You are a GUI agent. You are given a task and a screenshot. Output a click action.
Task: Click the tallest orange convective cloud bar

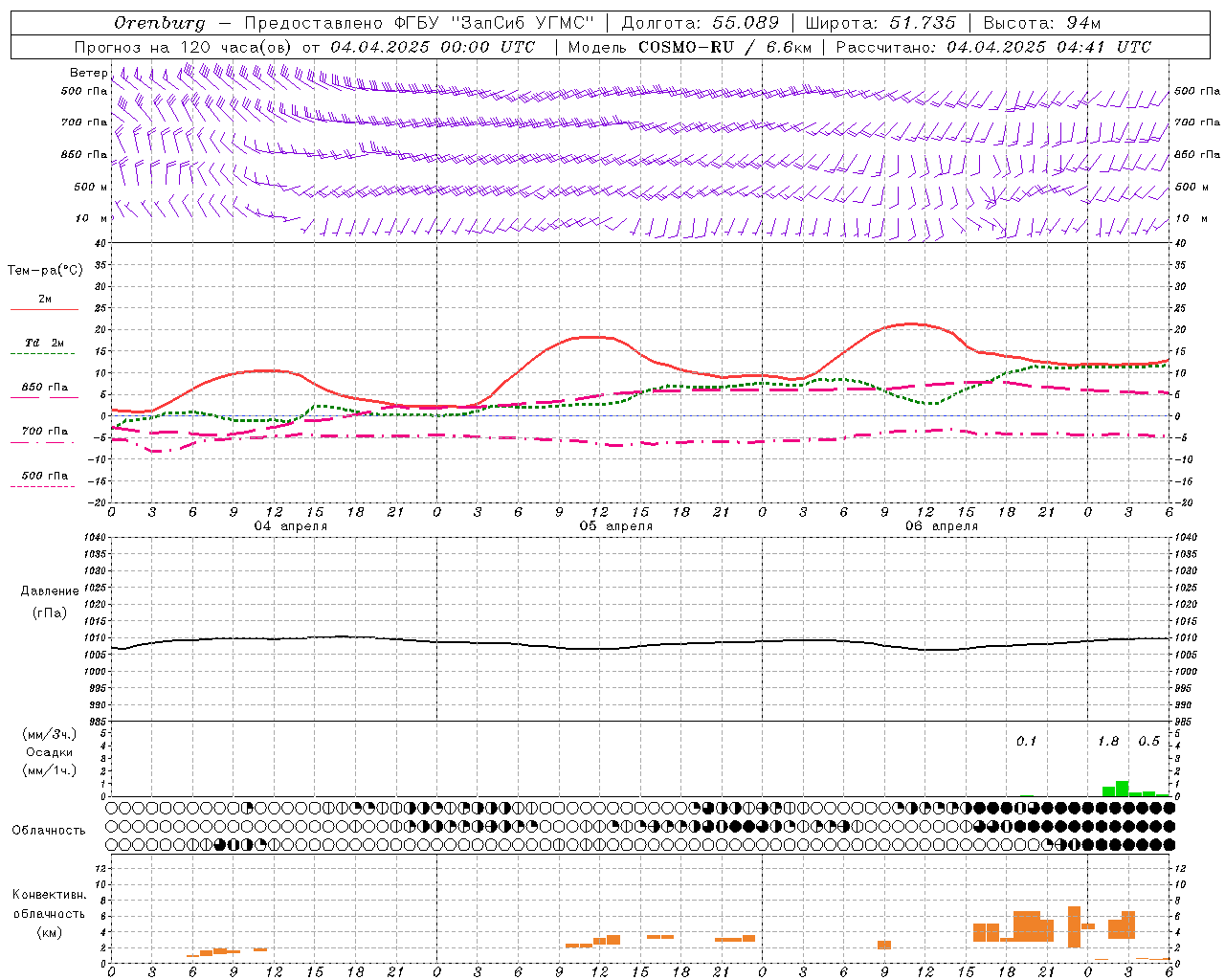pyautogui.click(x=1074, y=926)
